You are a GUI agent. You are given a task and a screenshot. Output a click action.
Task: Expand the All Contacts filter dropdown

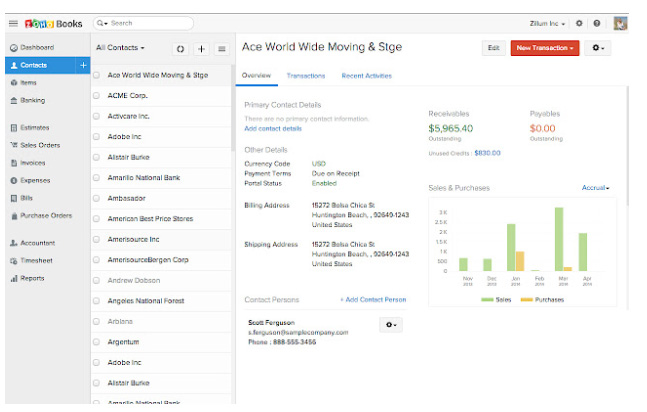[120, 48]
